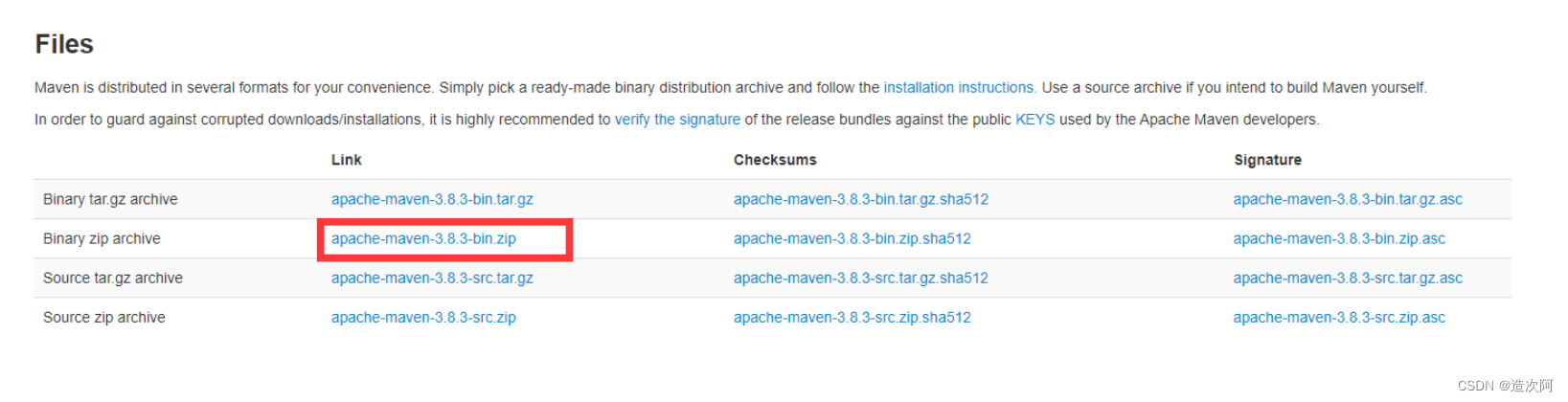Click the Binary zip archive row label

[102, 238]
